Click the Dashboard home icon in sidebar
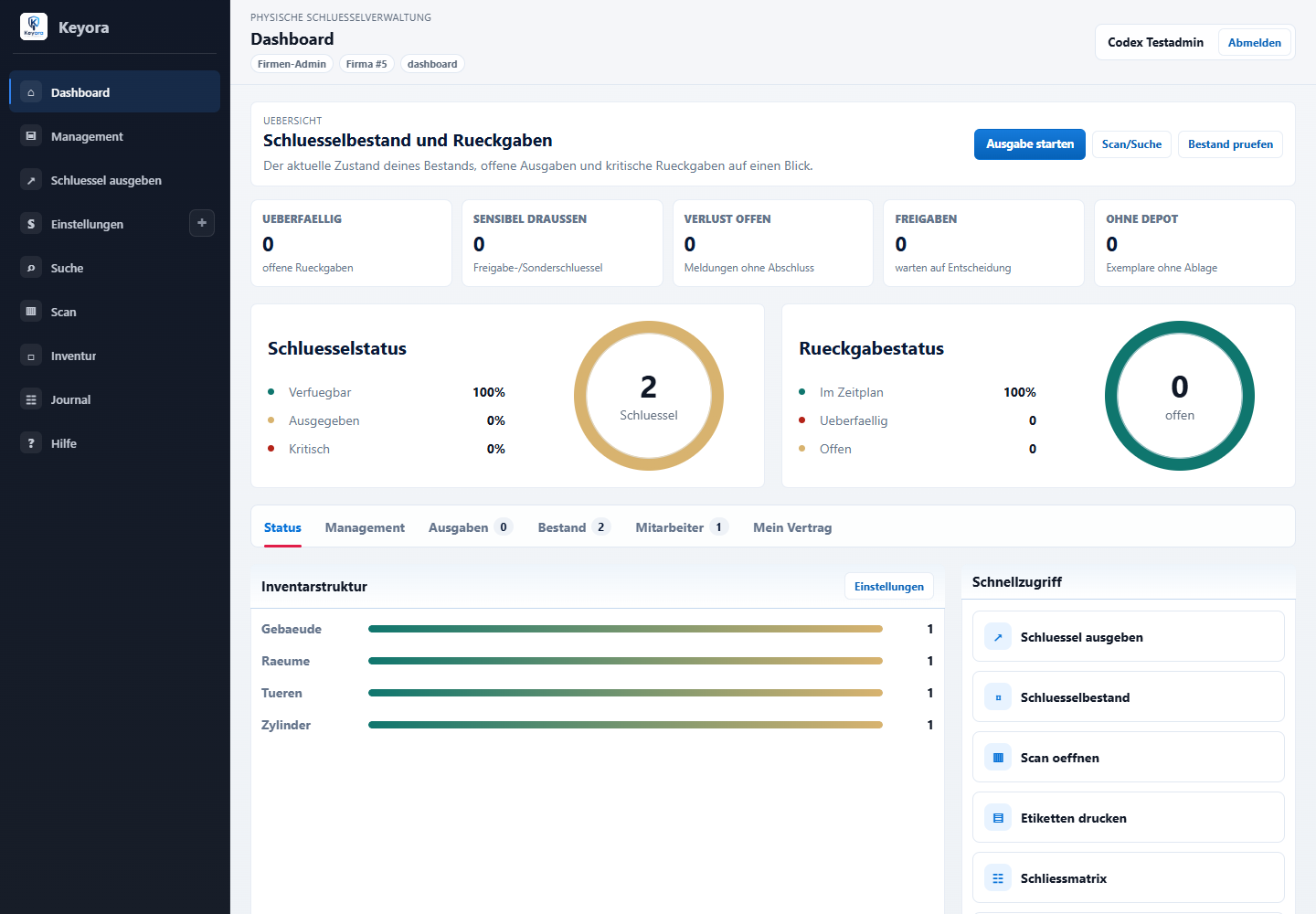1316x914 pixels. 31,92
